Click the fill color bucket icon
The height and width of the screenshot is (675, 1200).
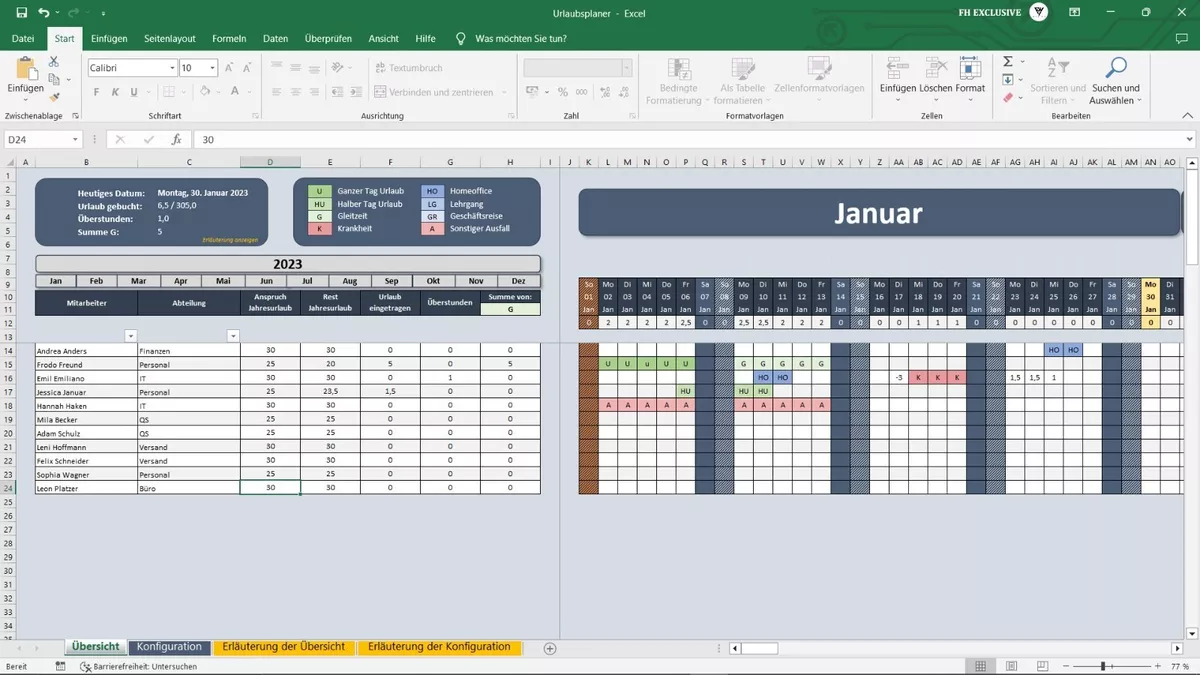[204, 92]
